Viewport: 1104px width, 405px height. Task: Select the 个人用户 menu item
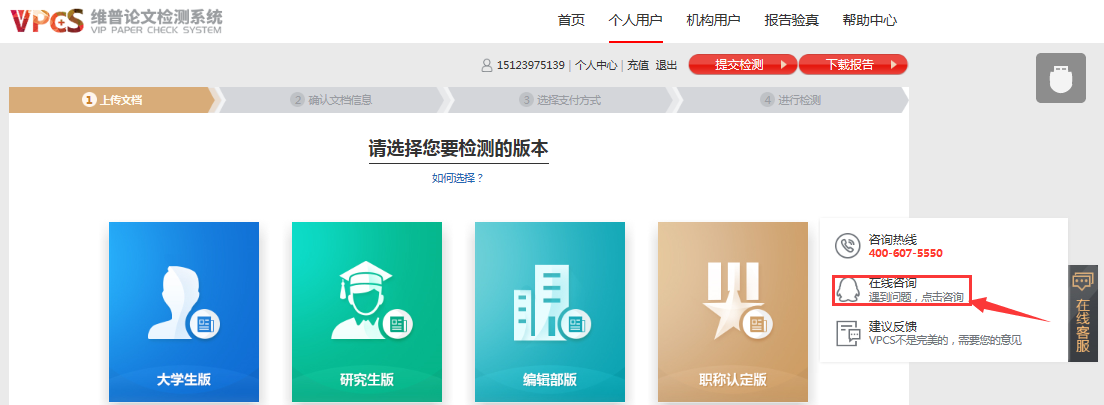click(x=635, y=20)
